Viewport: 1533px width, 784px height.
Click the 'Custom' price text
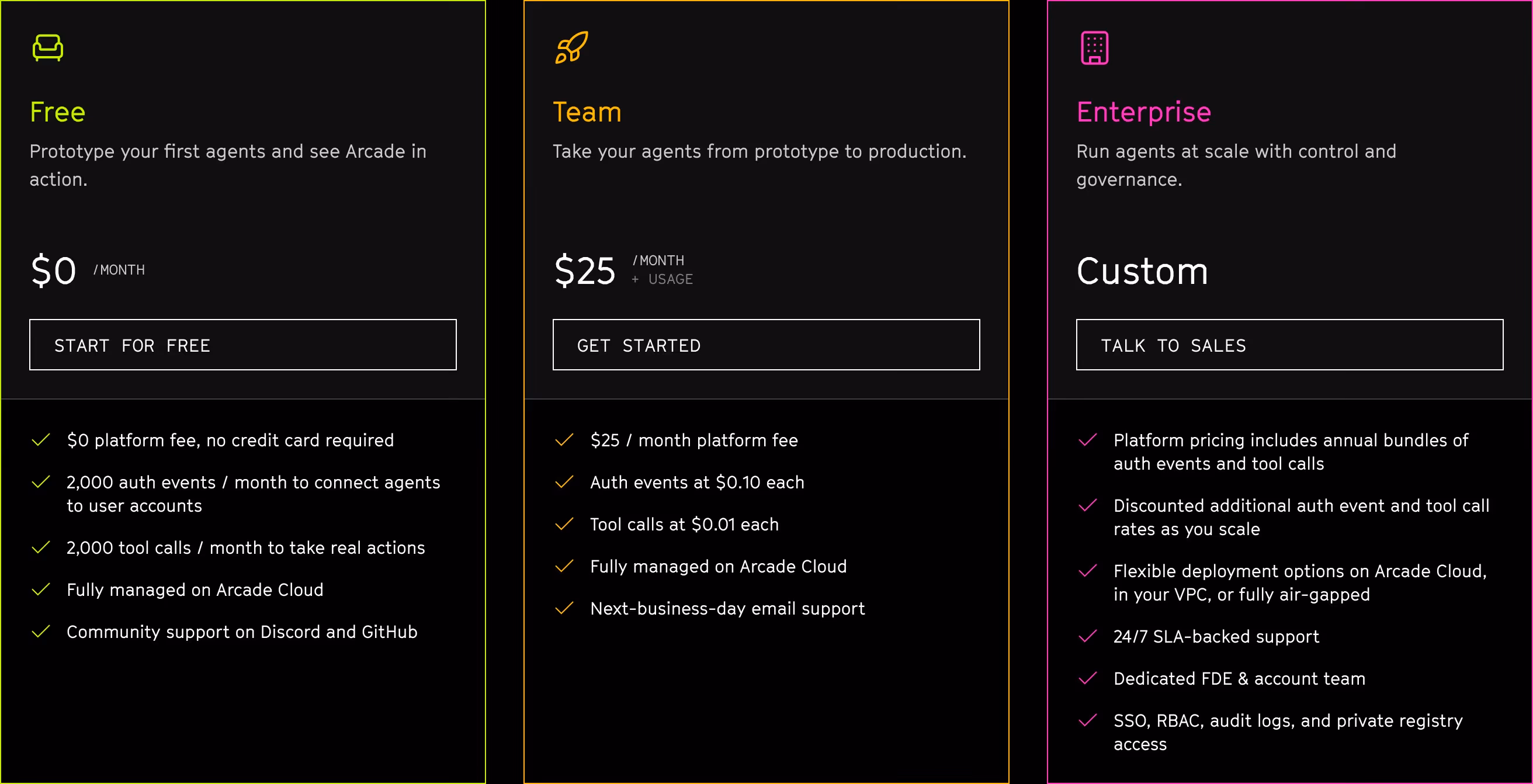1143,271
